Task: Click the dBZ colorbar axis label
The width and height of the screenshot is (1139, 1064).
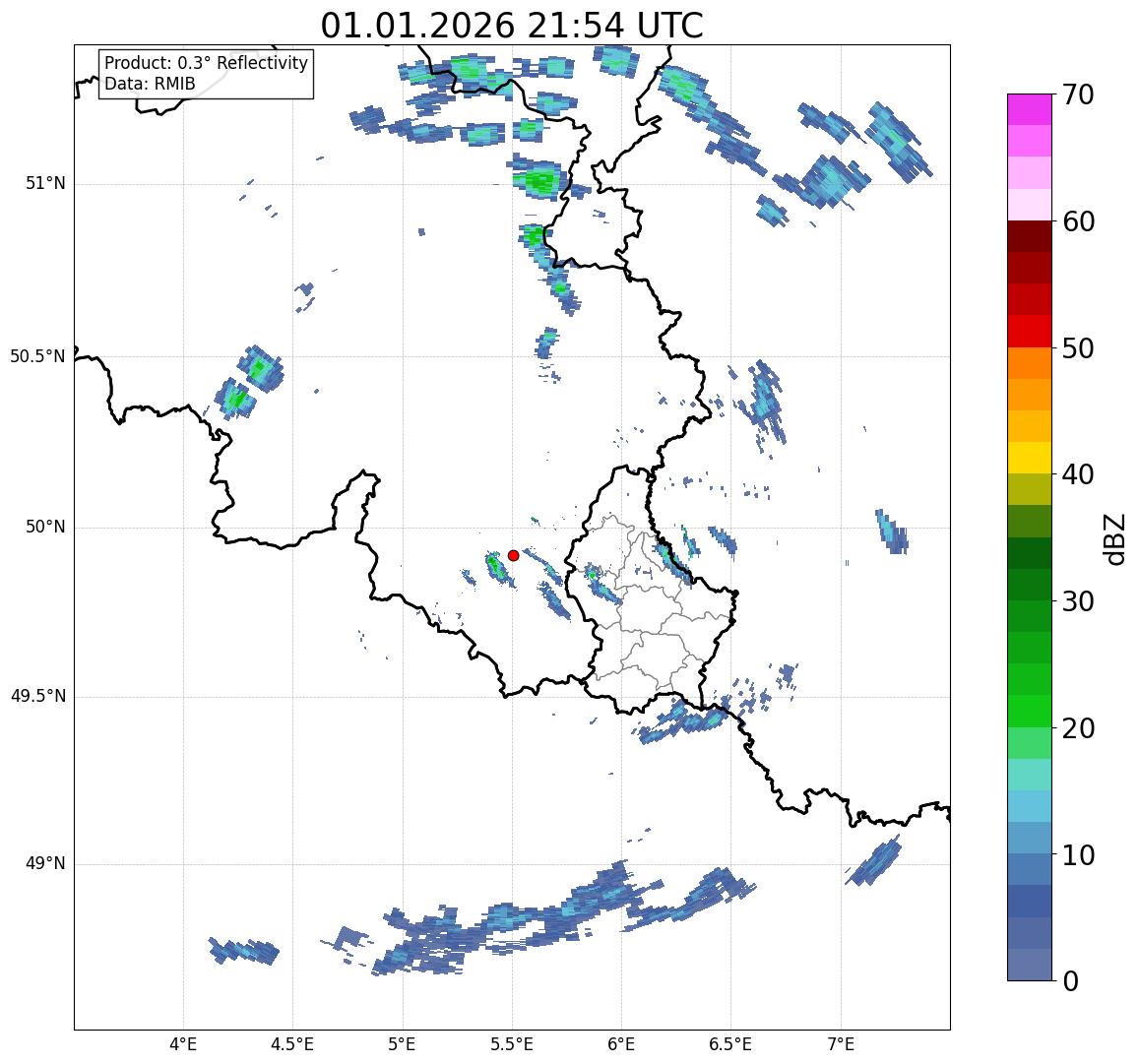Action: (1114, 538)
